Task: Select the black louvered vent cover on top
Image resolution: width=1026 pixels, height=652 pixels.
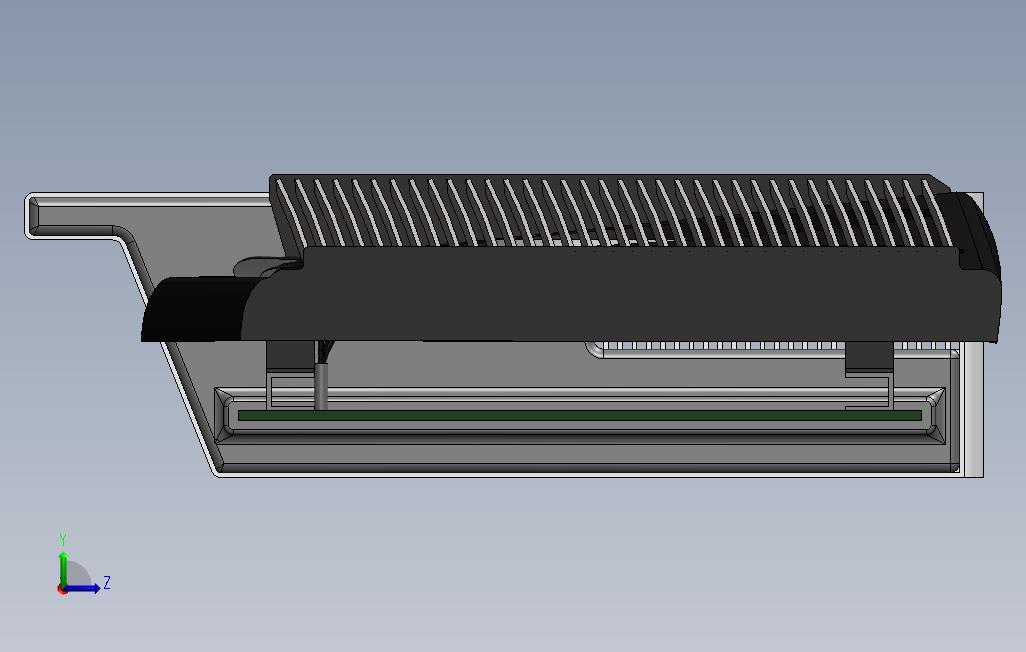Action: pyautogui.click(x=612, y=211)
